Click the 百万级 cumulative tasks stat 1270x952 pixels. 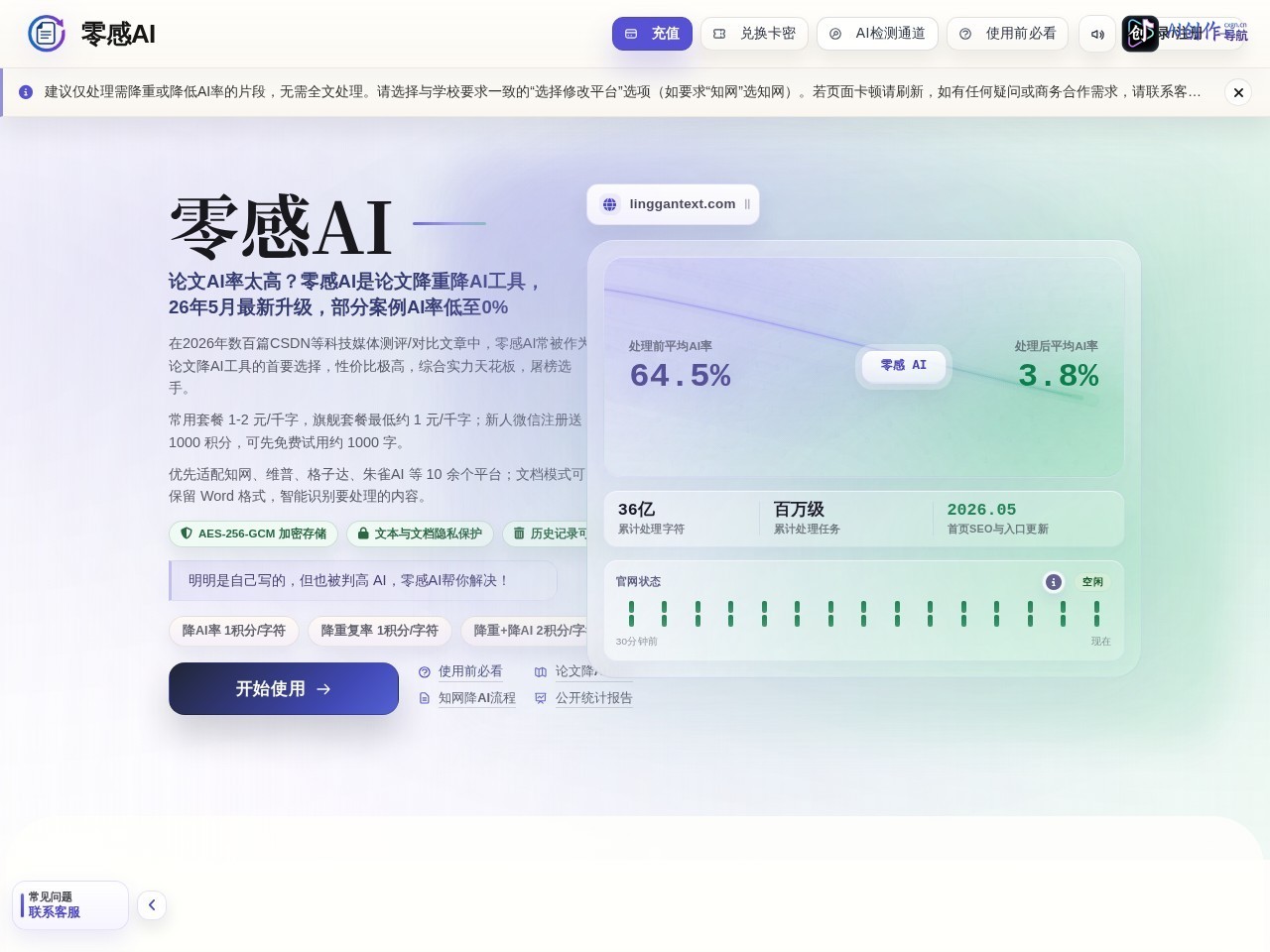[799, 510]
